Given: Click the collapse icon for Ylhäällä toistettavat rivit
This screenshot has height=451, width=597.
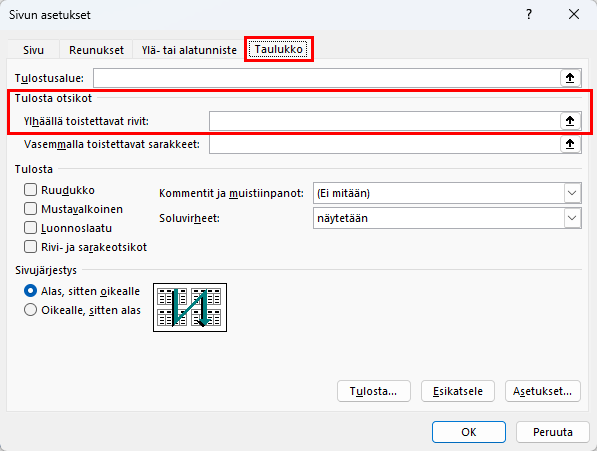Looking at the screenshot, I should [570, 121].
